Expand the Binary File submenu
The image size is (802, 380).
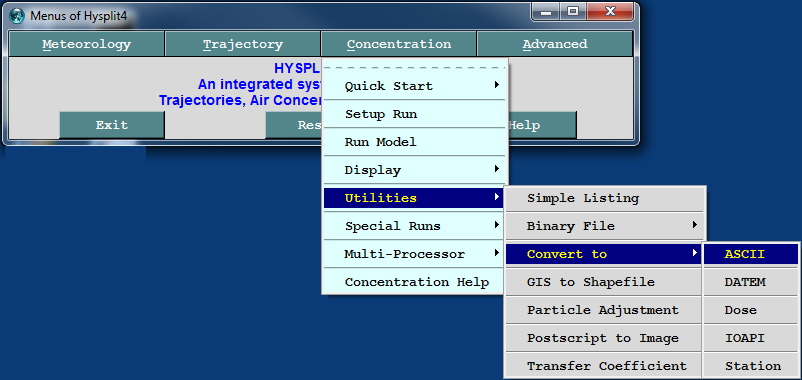pyautogui.click(x=605, y=226)
